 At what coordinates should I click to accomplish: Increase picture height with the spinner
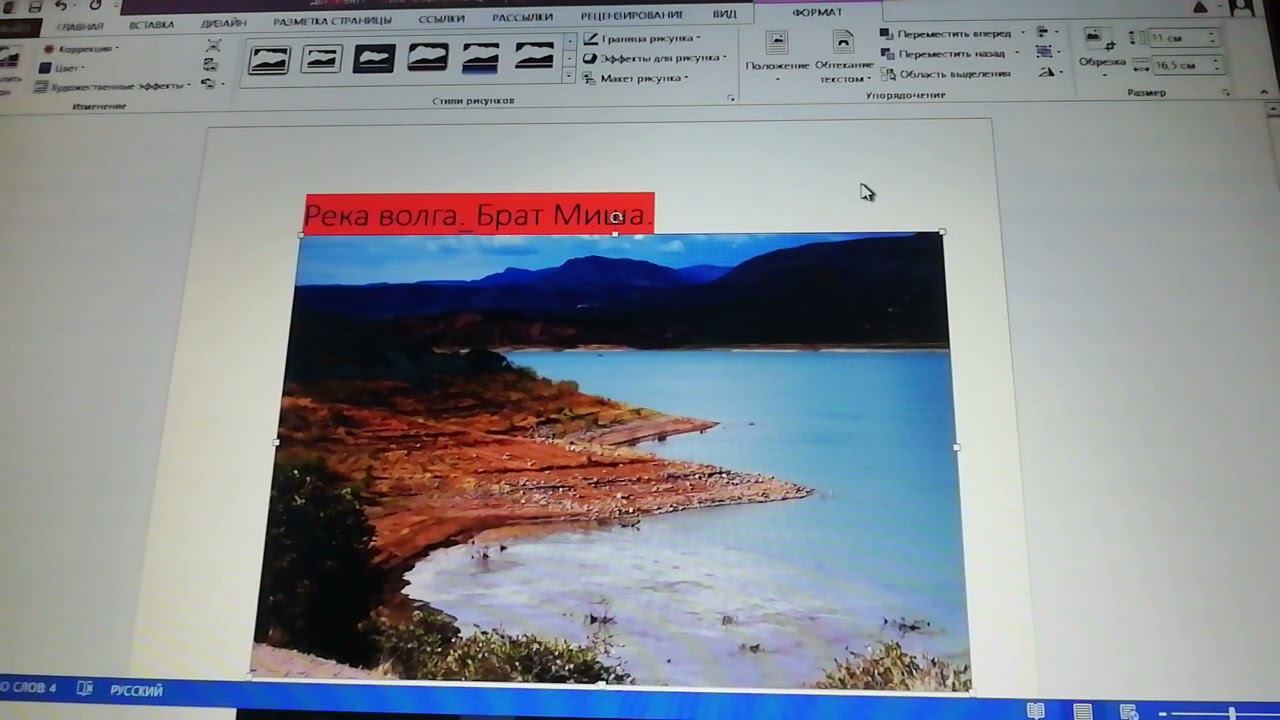(1212, 34)
